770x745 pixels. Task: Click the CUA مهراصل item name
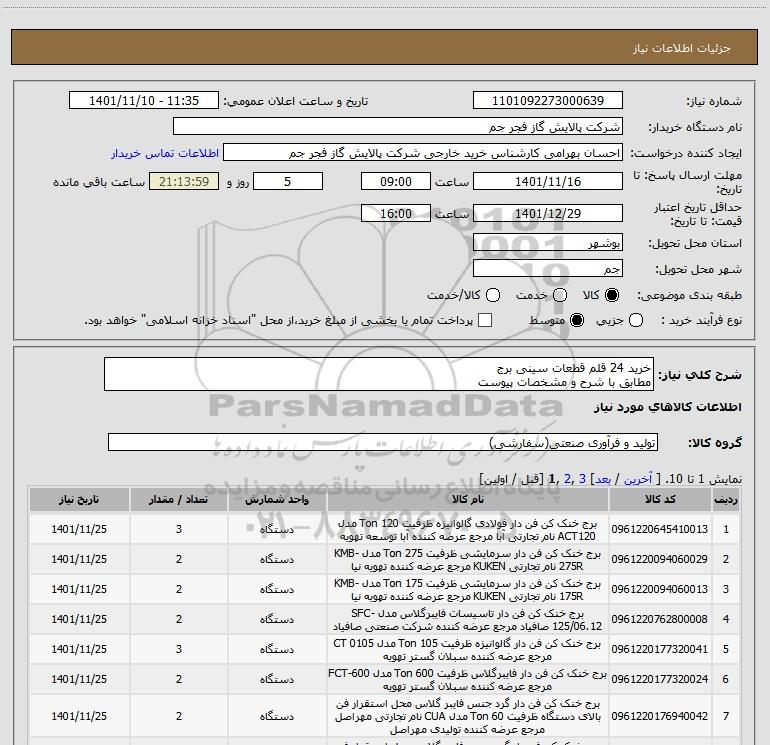[468, 717]
